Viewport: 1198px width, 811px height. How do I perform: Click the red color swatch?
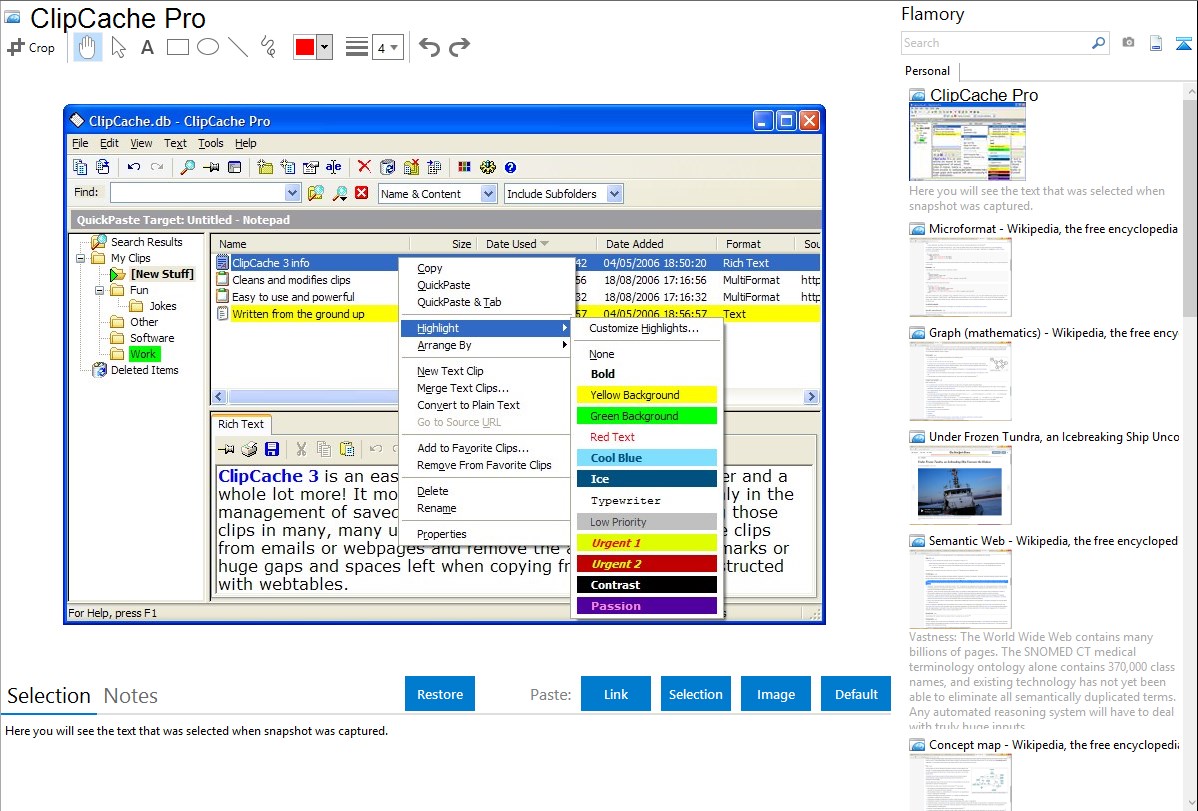click(305, 47)
